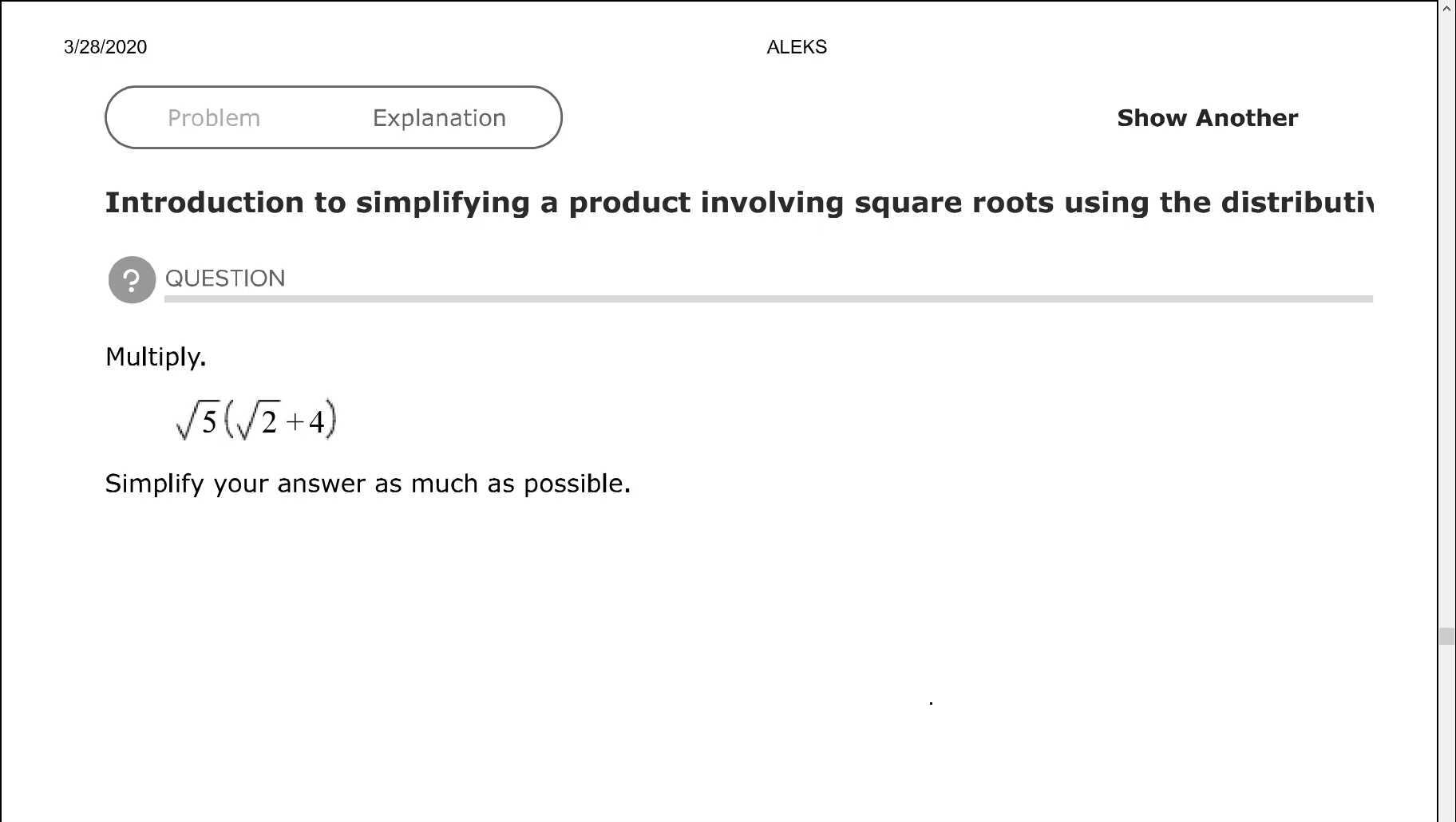Click Show Another to load new problem
The image size is (1456, 822).
tap(1205, 117)
